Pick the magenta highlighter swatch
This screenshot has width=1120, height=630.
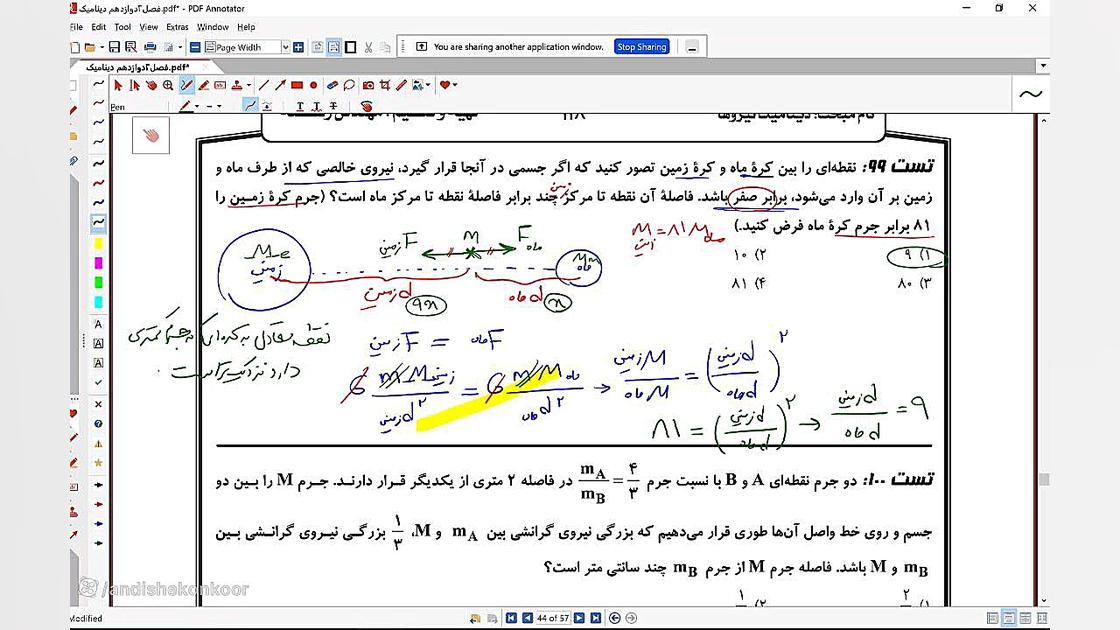98,264
